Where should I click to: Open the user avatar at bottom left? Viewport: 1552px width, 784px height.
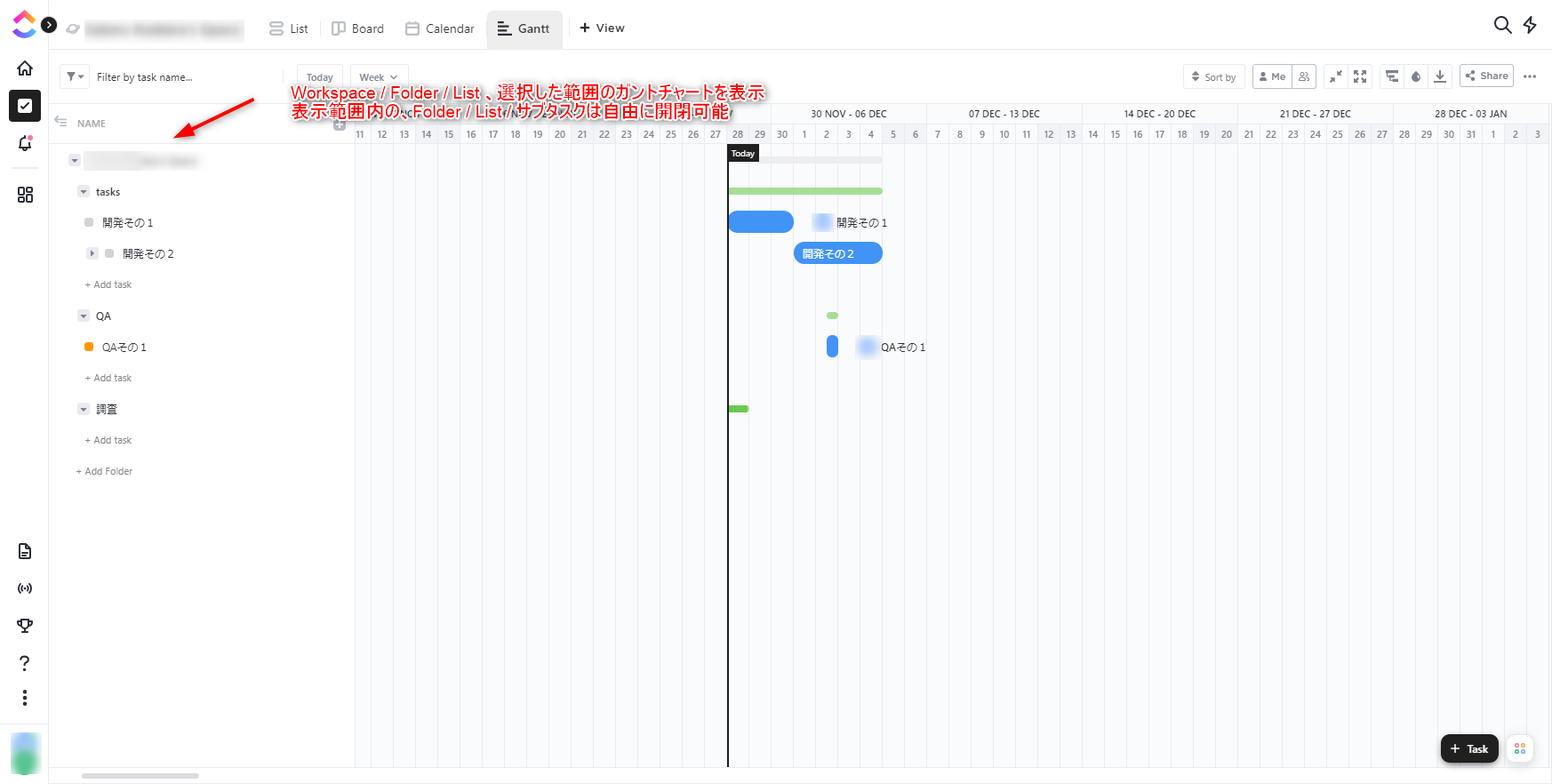26,754
